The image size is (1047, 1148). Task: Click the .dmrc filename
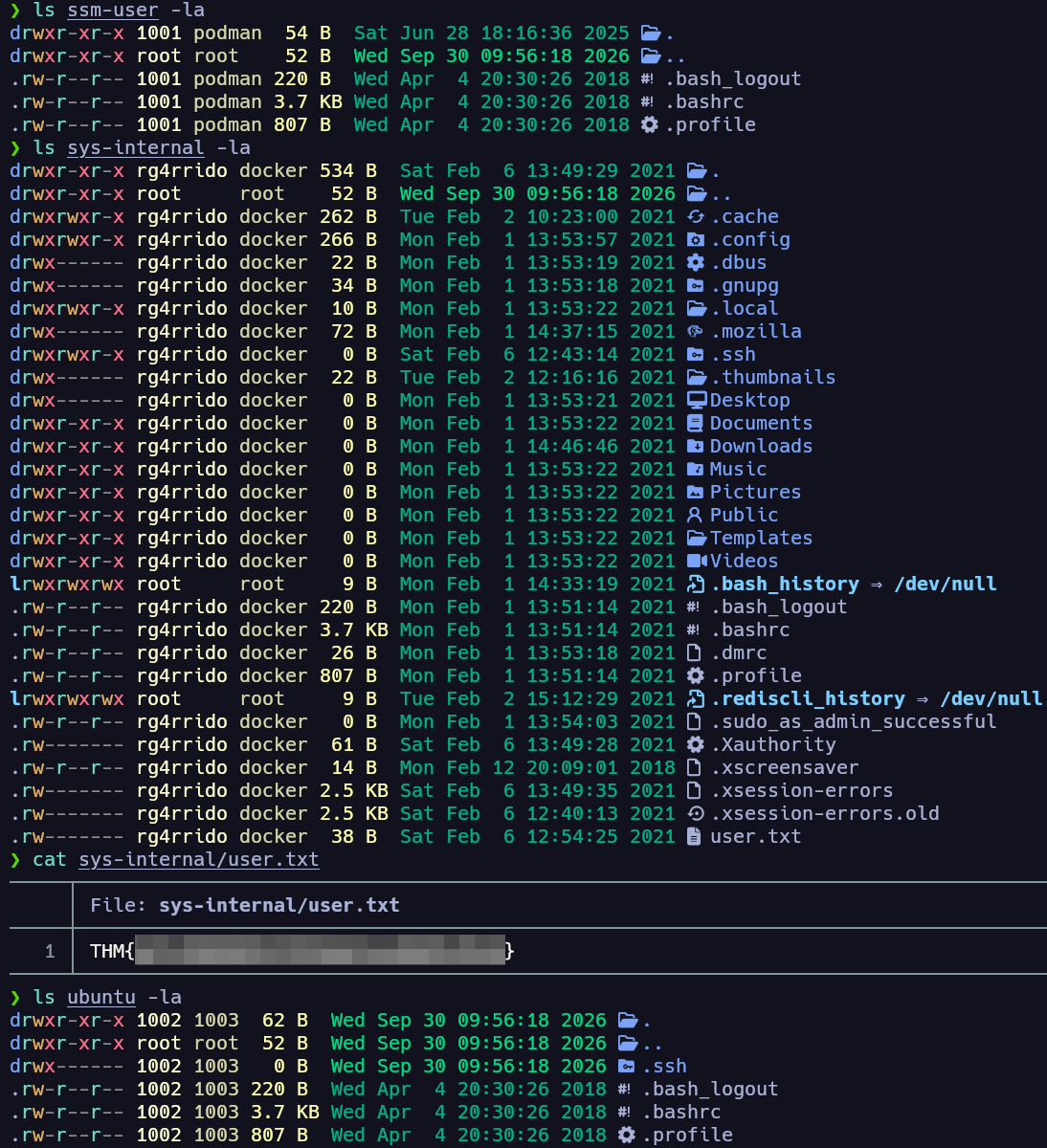point(739,653)
